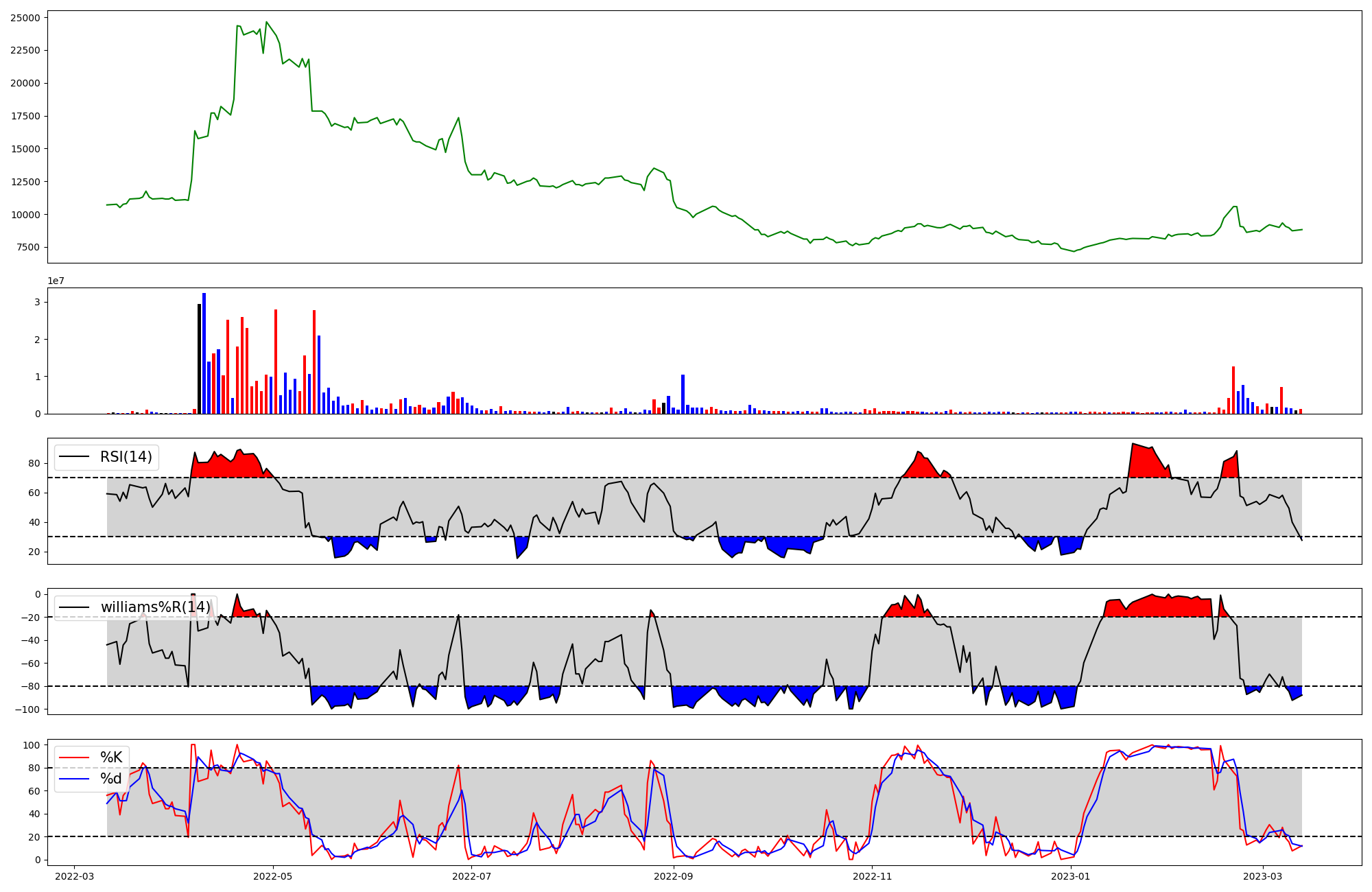Click the 1e7 volume scale label
The width and height of the screenshot is (1372, 892).
tap(56, 281)
